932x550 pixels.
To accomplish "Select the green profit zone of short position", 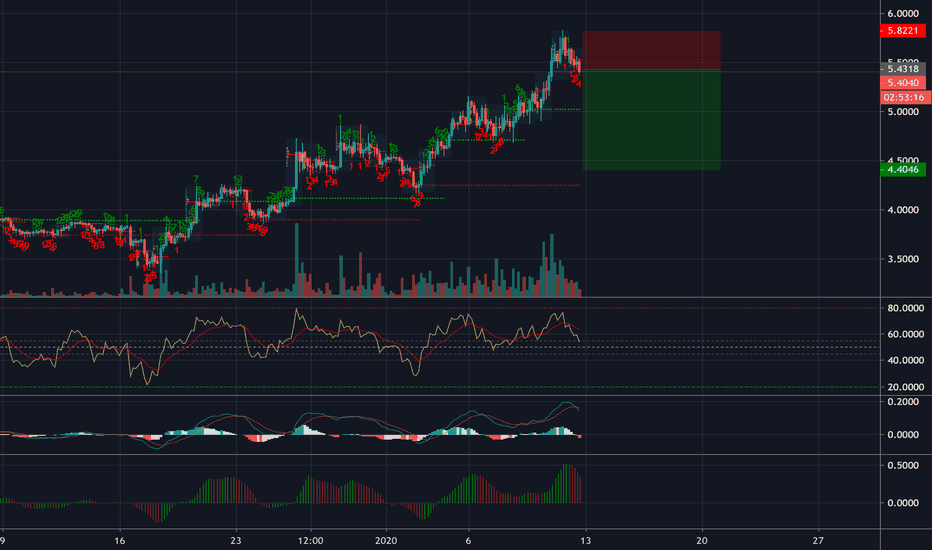I will [x=651, y=120].
